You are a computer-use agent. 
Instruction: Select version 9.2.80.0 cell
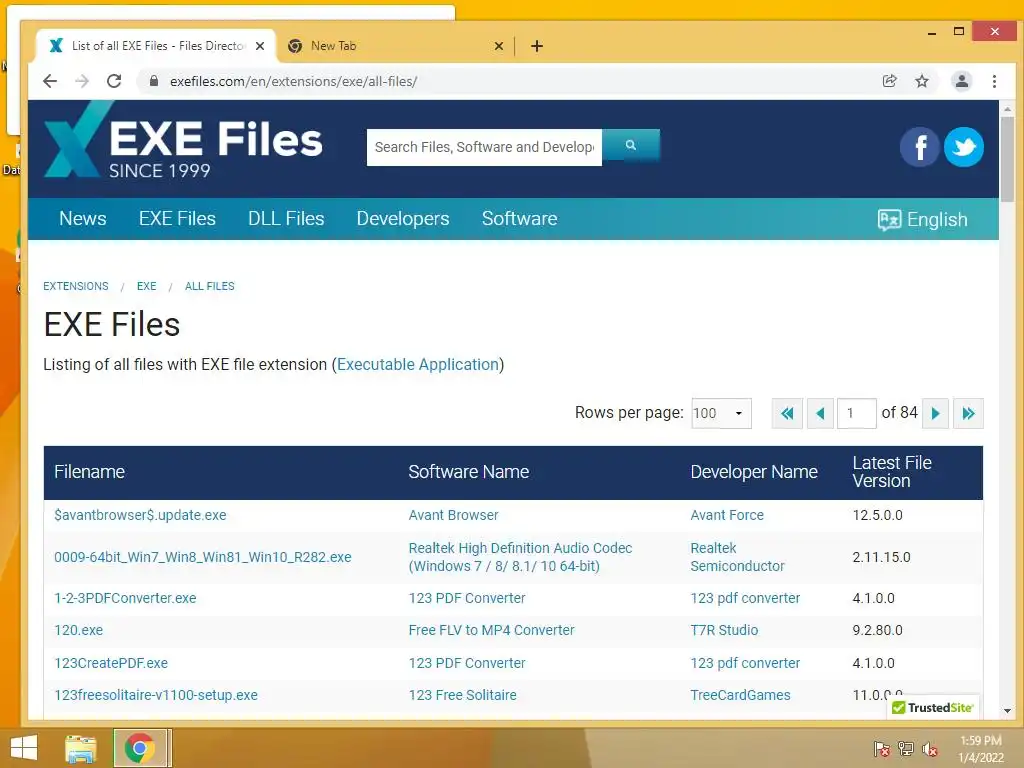point(878,630)
